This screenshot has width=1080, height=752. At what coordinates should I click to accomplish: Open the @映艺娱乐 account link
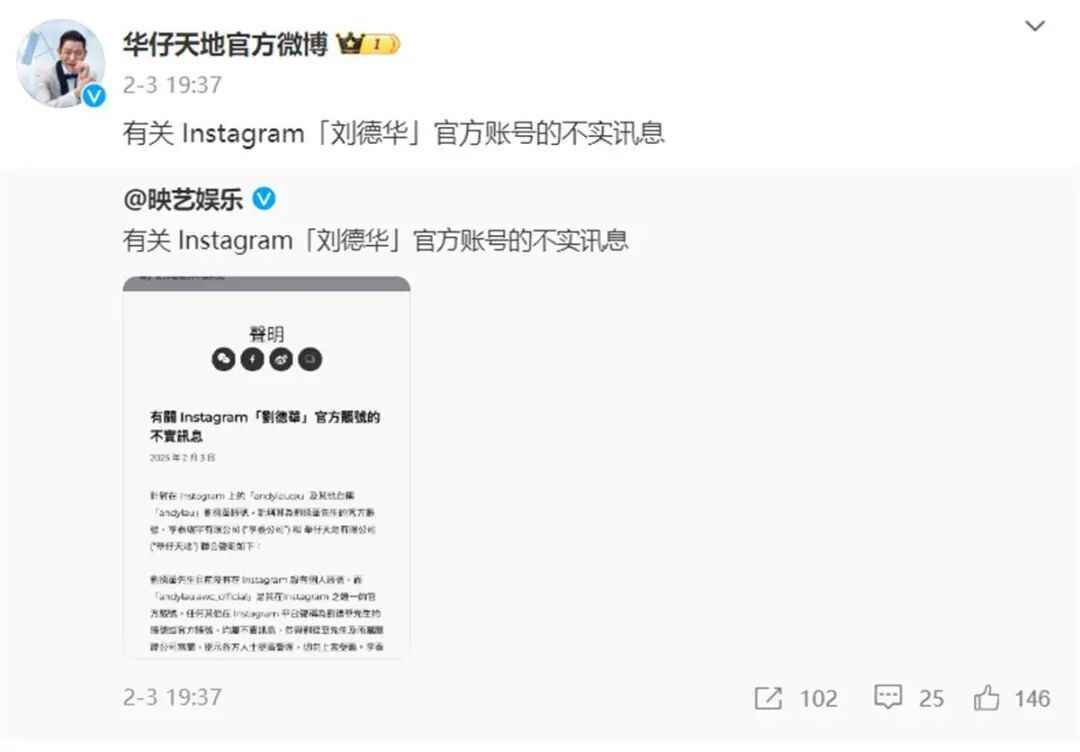coord(183,199)
